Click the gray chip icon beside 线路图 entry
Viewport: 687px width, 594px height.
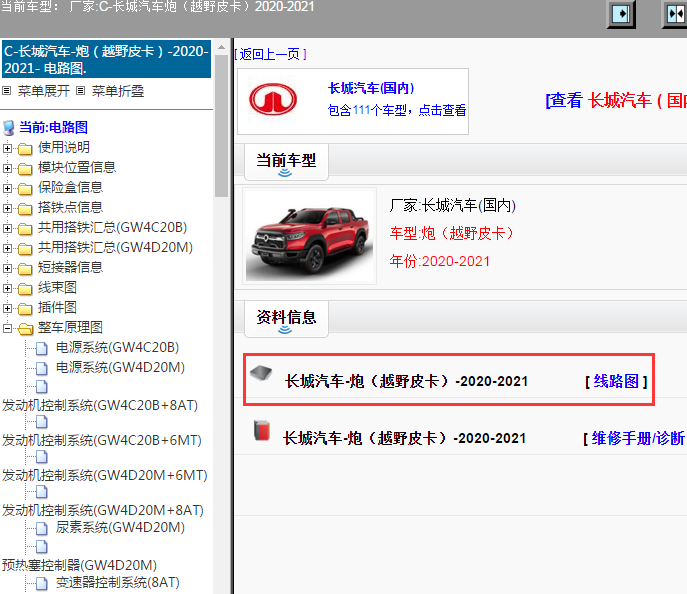tap(261, 373)
